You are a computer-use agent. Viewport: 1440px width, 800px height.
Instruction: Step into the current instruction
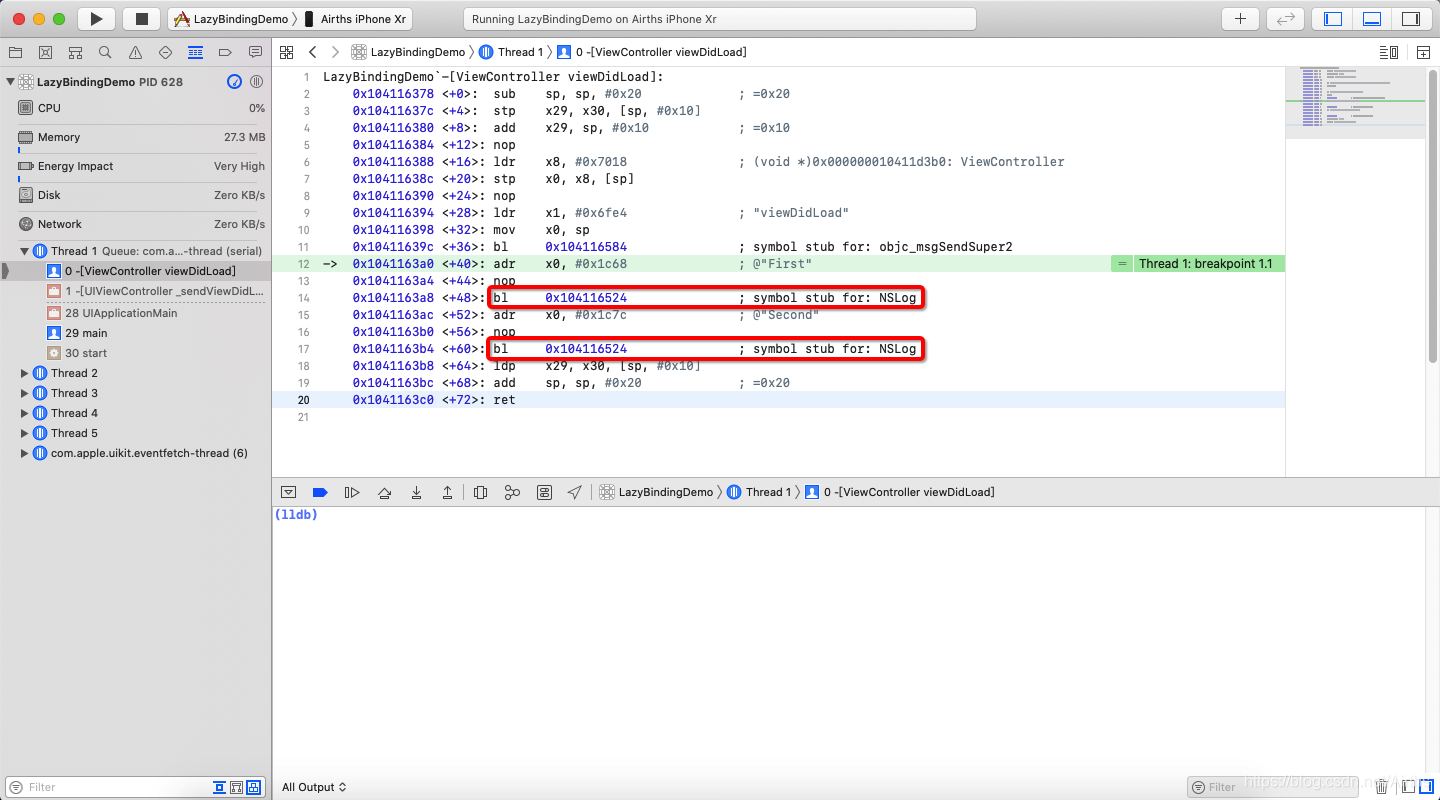click(416, 492)
